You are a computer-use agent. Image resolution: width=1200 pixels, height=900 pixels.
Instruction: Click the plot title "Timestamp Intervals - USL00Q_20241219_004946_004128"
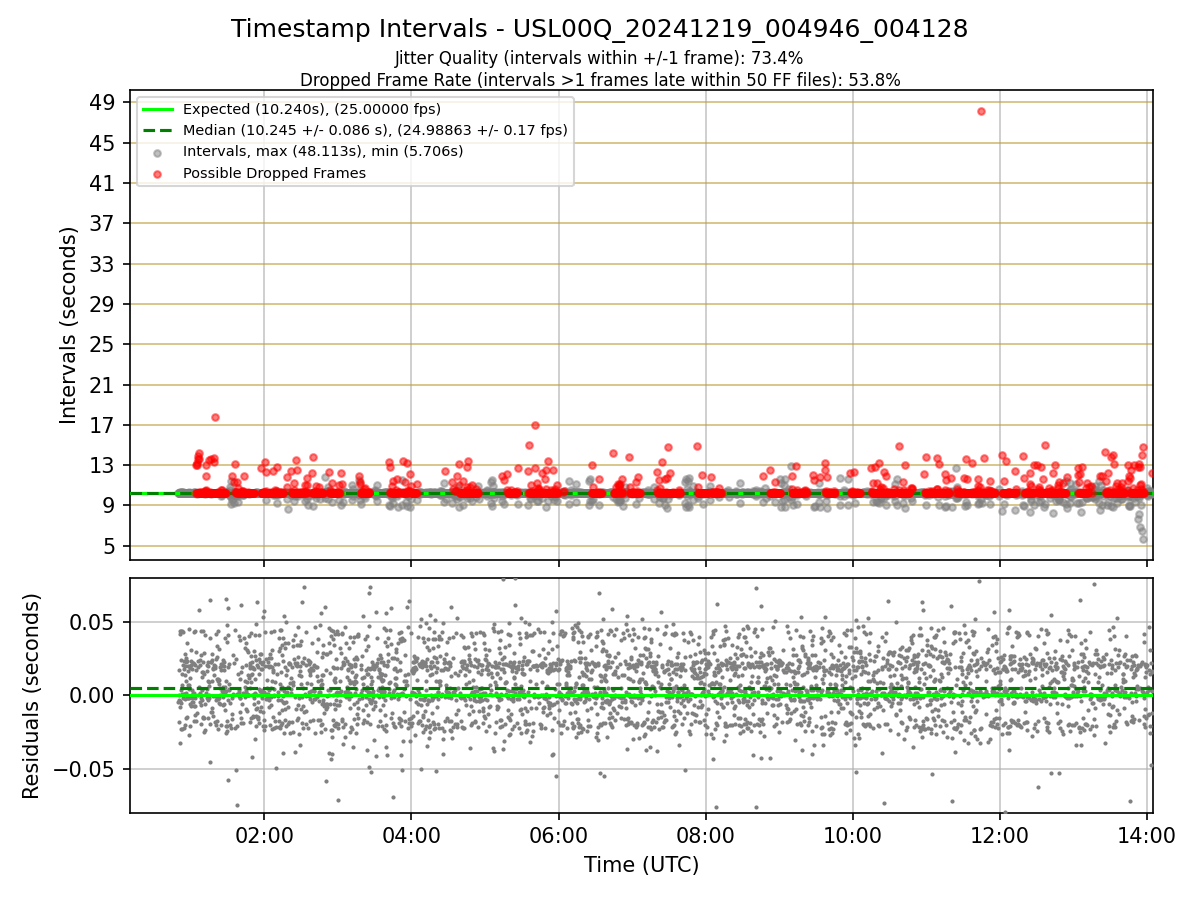tap(599, 29)
